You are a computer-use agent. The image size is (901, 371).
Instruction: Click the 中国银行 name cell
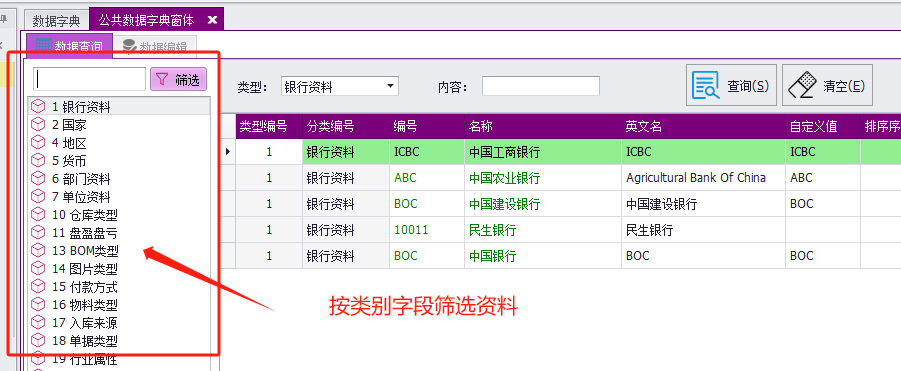[x=543, y=256]
